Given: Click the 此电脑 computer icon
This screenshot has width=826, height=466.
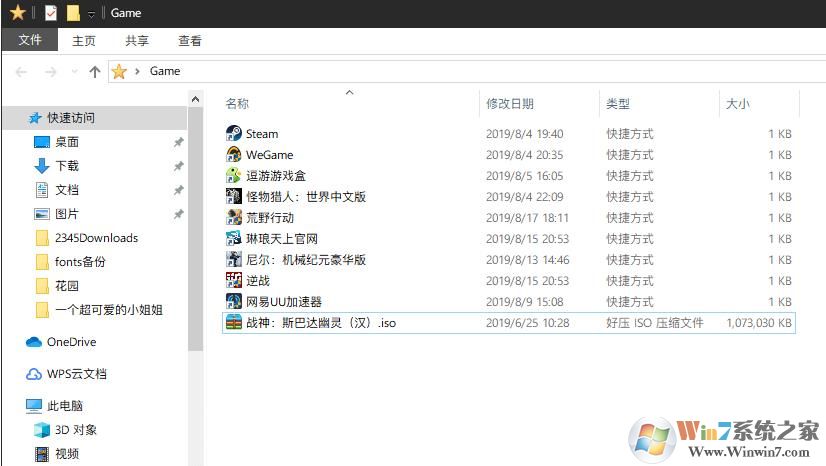Looking at the screenshot, I should pyautogui.click(x=34, y=405).
